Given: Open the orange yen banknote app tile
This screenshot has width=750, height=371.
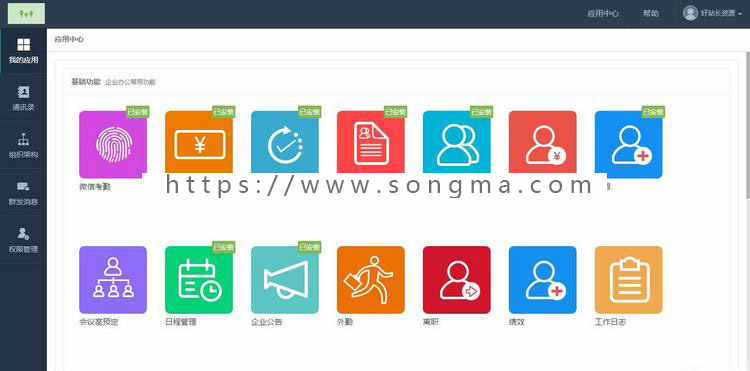Looking at the screenshot, I should pos(199,142).
